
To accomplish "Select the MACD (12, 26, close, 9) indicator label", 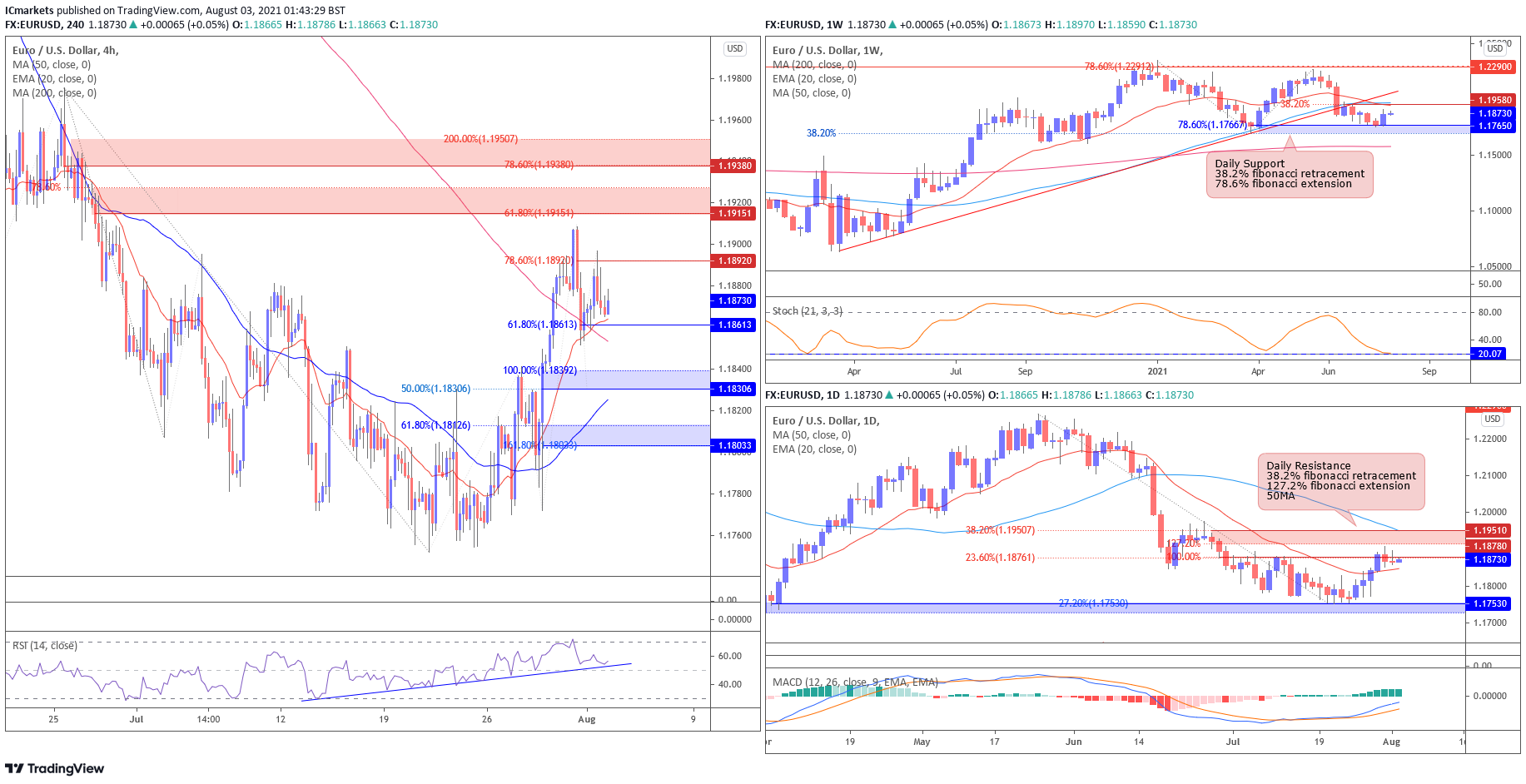I will point(855,682).
